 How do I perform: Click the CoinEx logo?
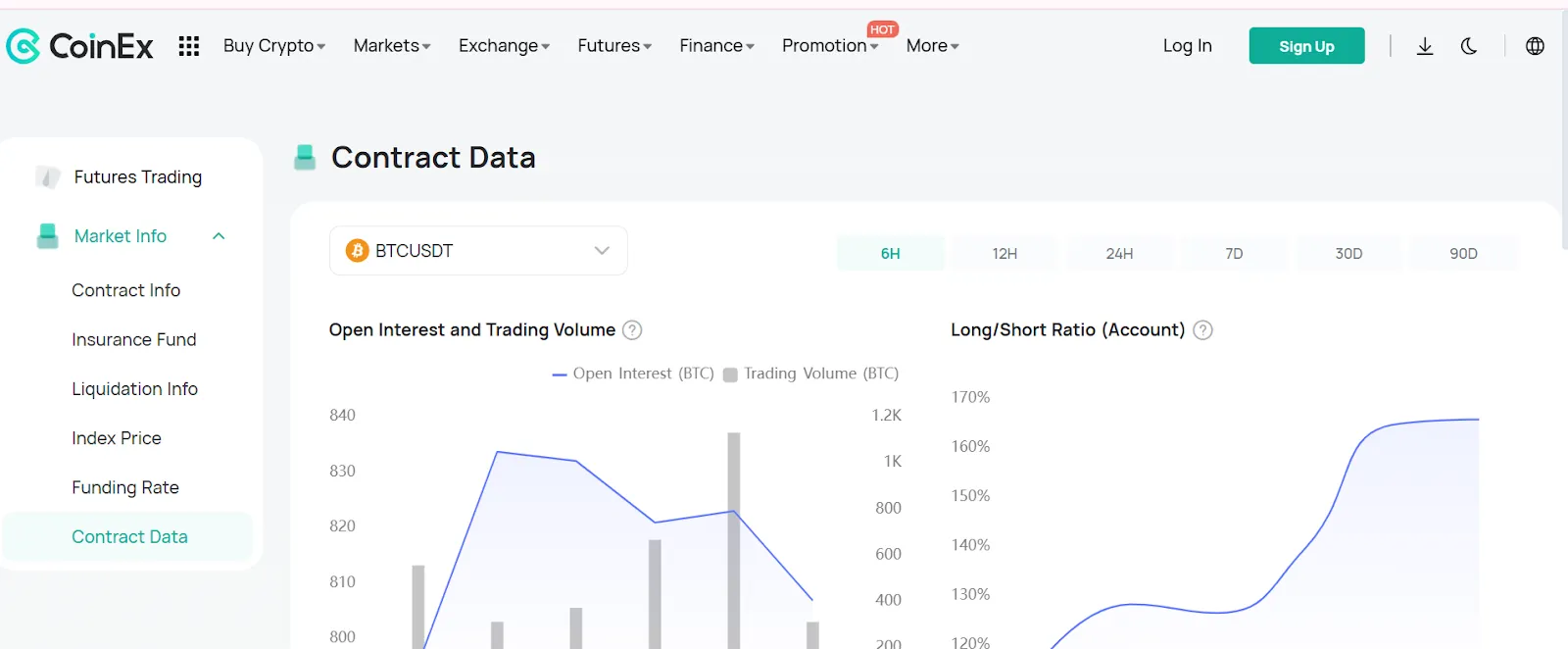(x=80, y=46)
